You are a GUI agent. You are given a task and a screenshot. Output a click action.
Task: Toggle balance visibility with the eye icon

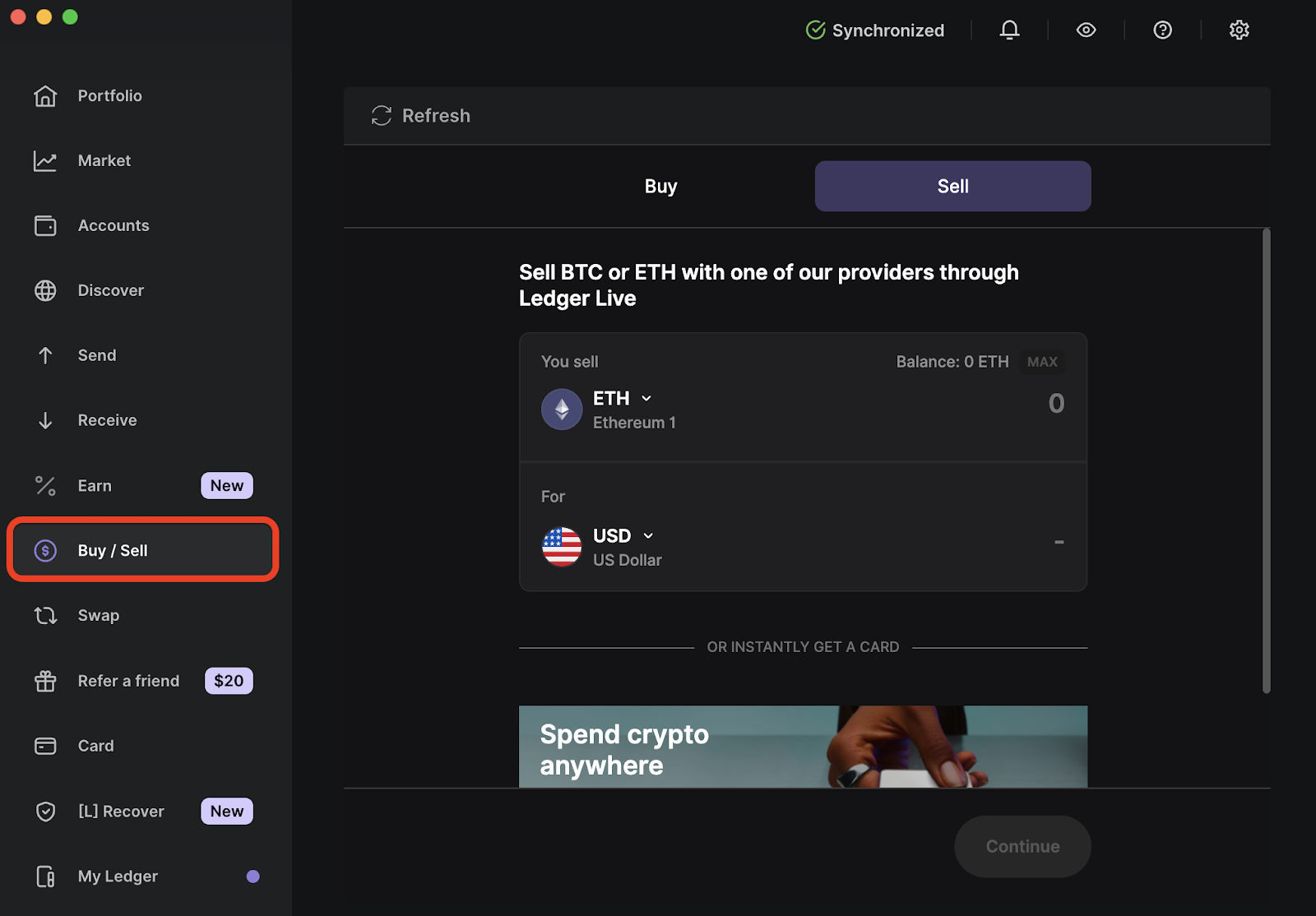(x=1086, y=30)
